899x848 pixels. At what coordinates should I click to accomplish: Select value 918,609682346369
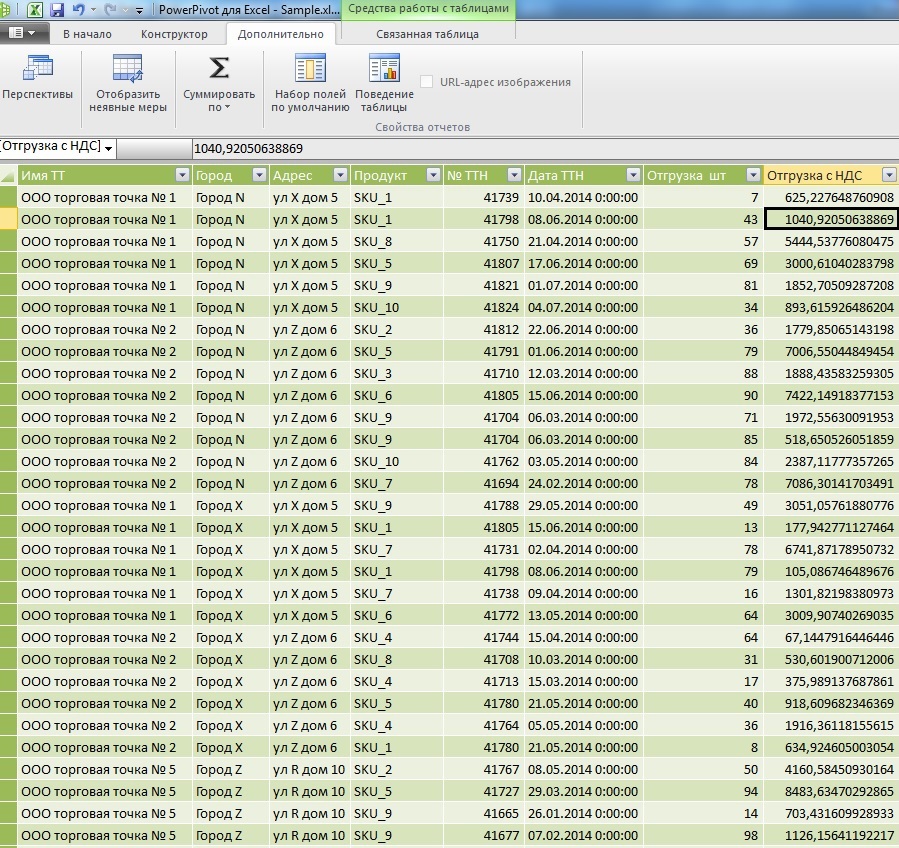(x=831, y=704)
